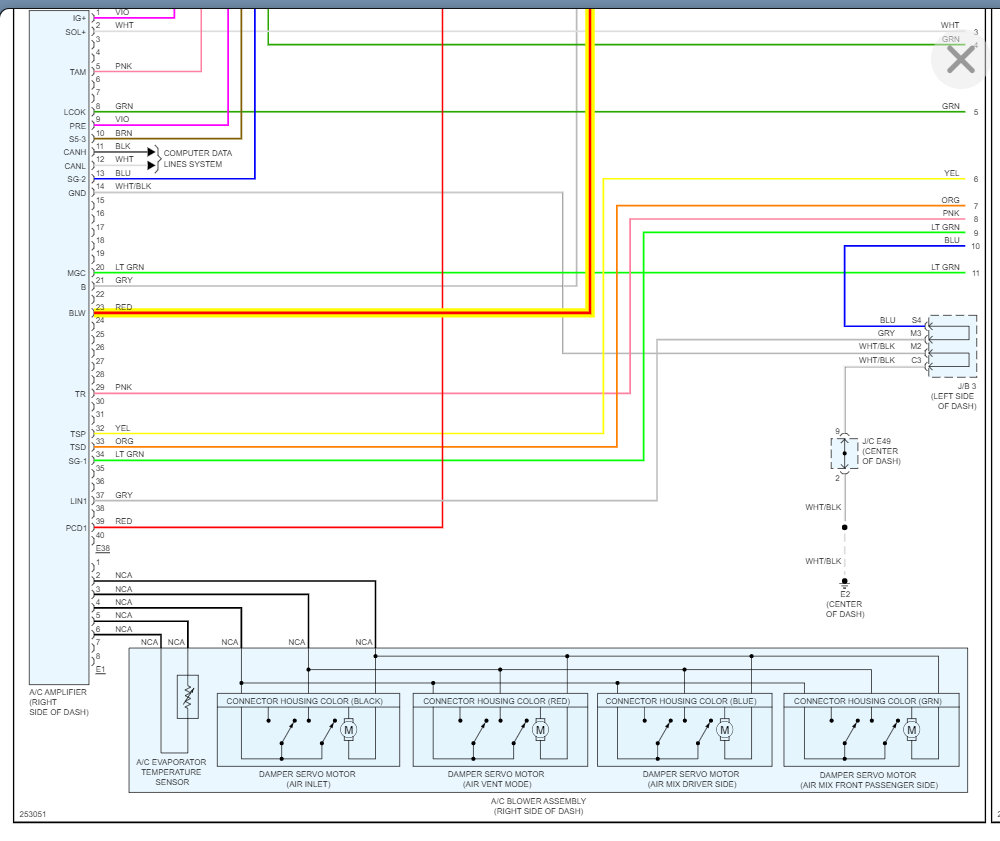1000x841 pixels.
Task: Click the 'CANL' pin label
Action: 75,166
